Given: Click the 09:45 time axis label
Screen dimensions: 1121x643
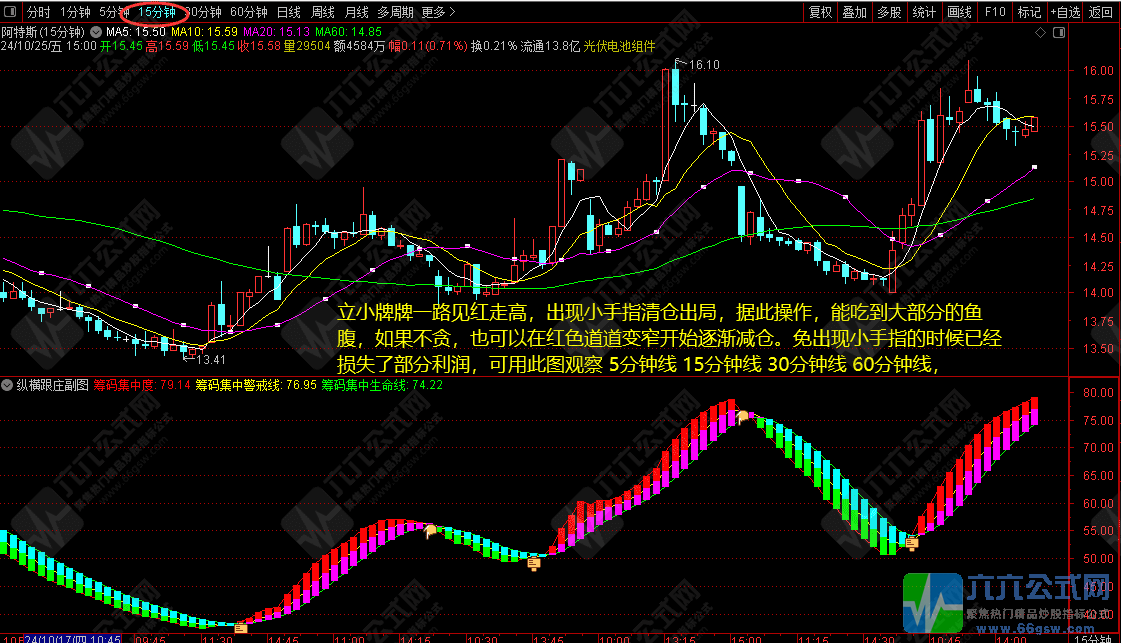Looking at the screenshot, I should tap(150, 639).
